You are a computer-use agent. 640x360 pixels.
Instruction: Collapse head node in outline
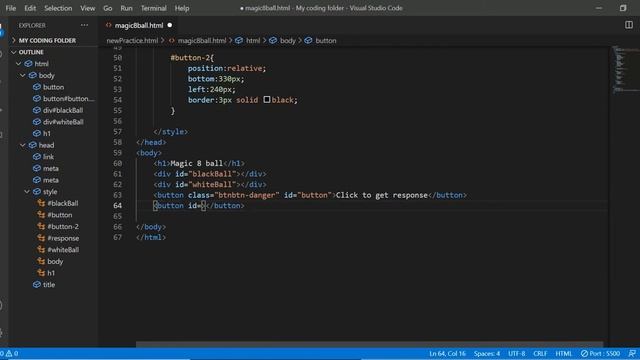click(x=23, y=145)
